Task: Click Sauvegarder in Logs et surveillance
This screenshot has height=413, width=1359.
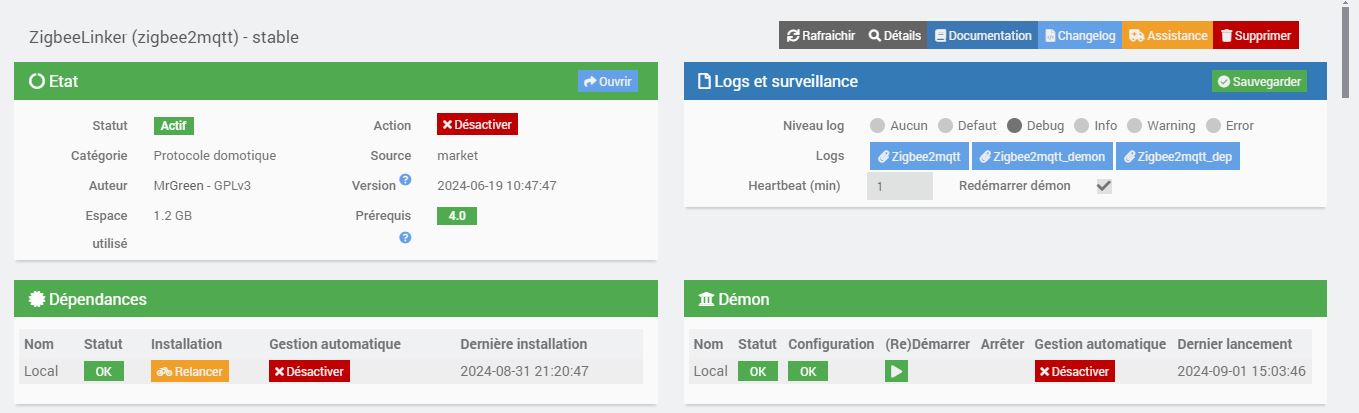Action: (x=1259, y=81)
